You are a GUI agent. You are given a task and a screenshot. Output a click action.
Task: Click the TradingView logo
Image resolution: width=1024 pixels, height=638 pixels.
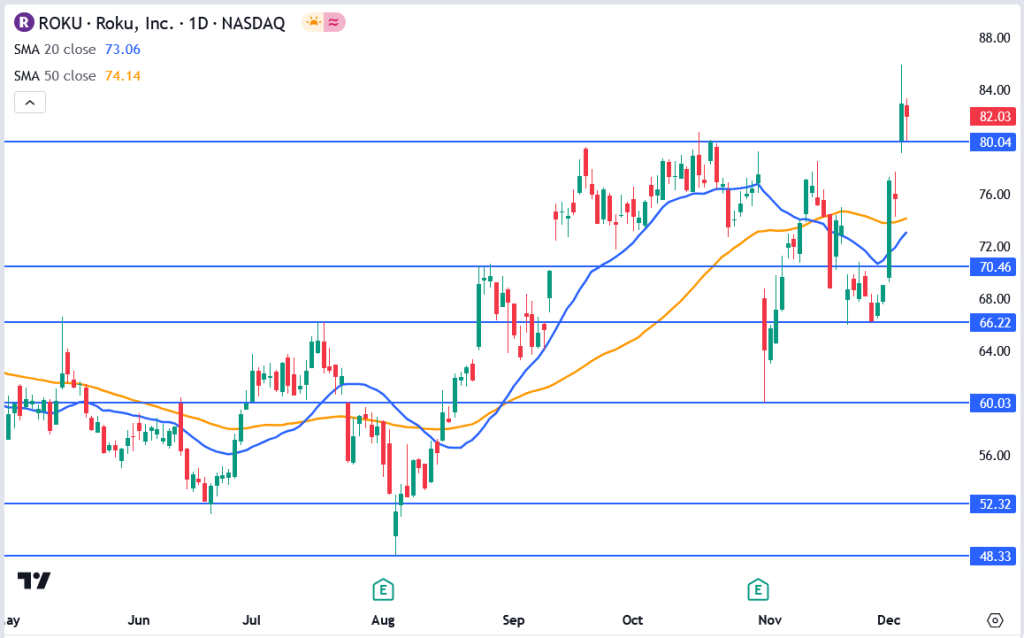34,581
